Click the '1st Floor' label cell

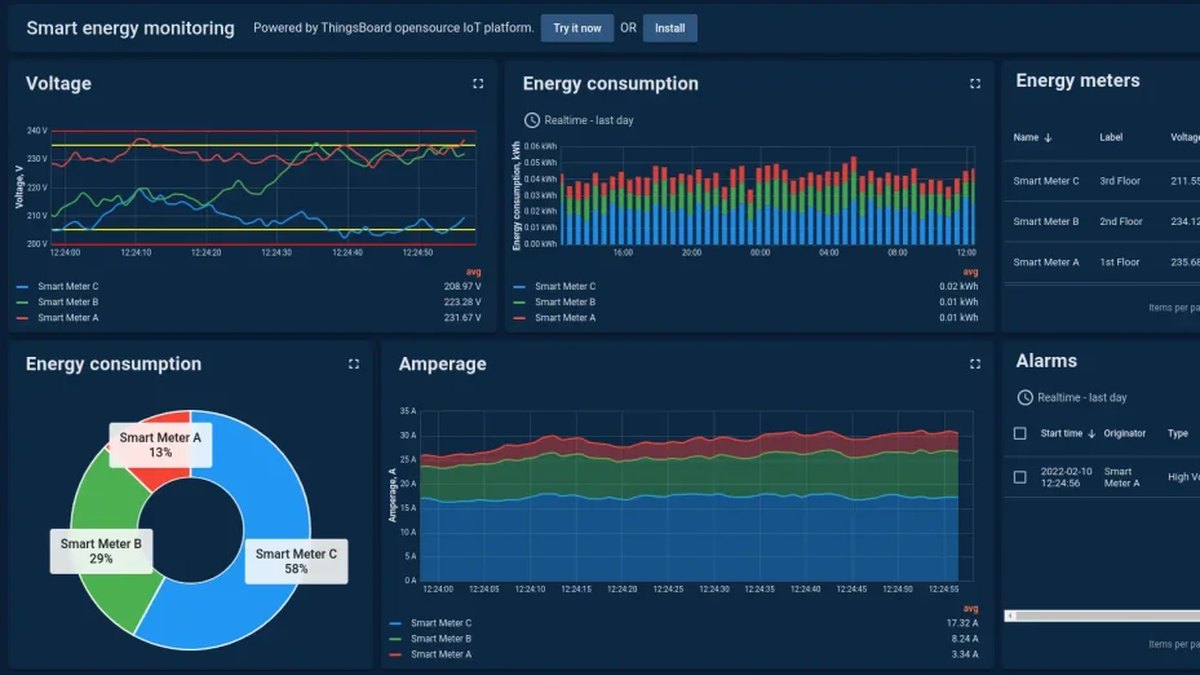pos(1120,262)
